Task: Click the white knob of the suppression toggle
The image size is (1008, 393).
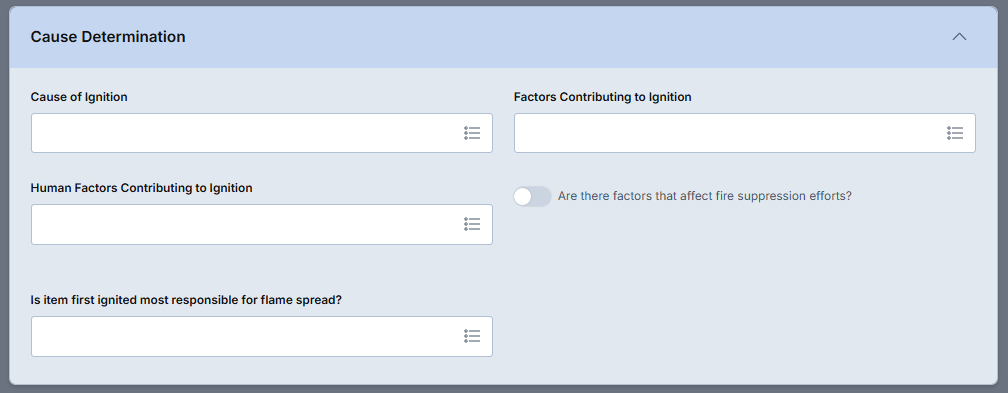Action: click(x=523, y=196)
